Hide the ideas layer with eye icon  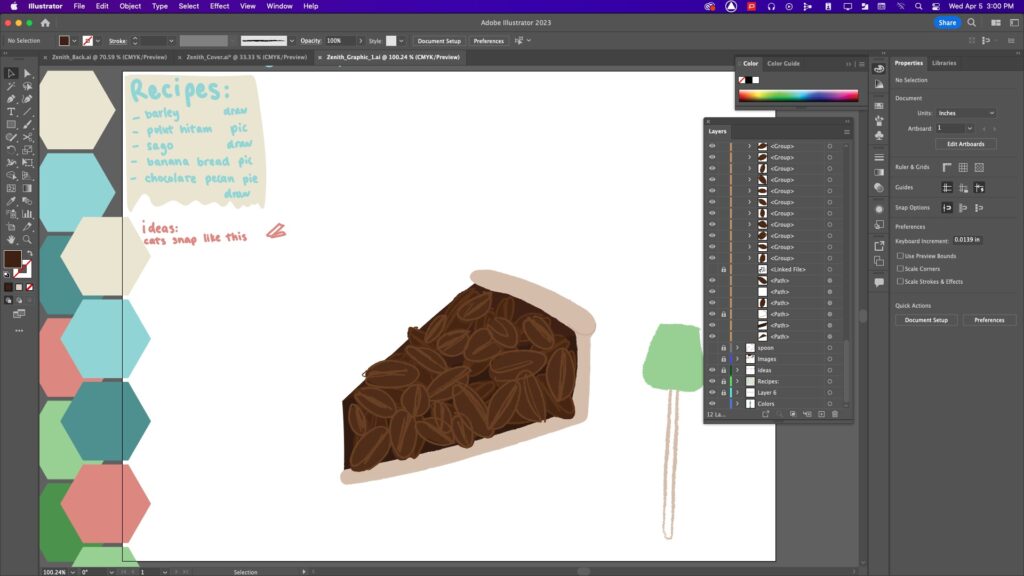(x=712, y=370)
